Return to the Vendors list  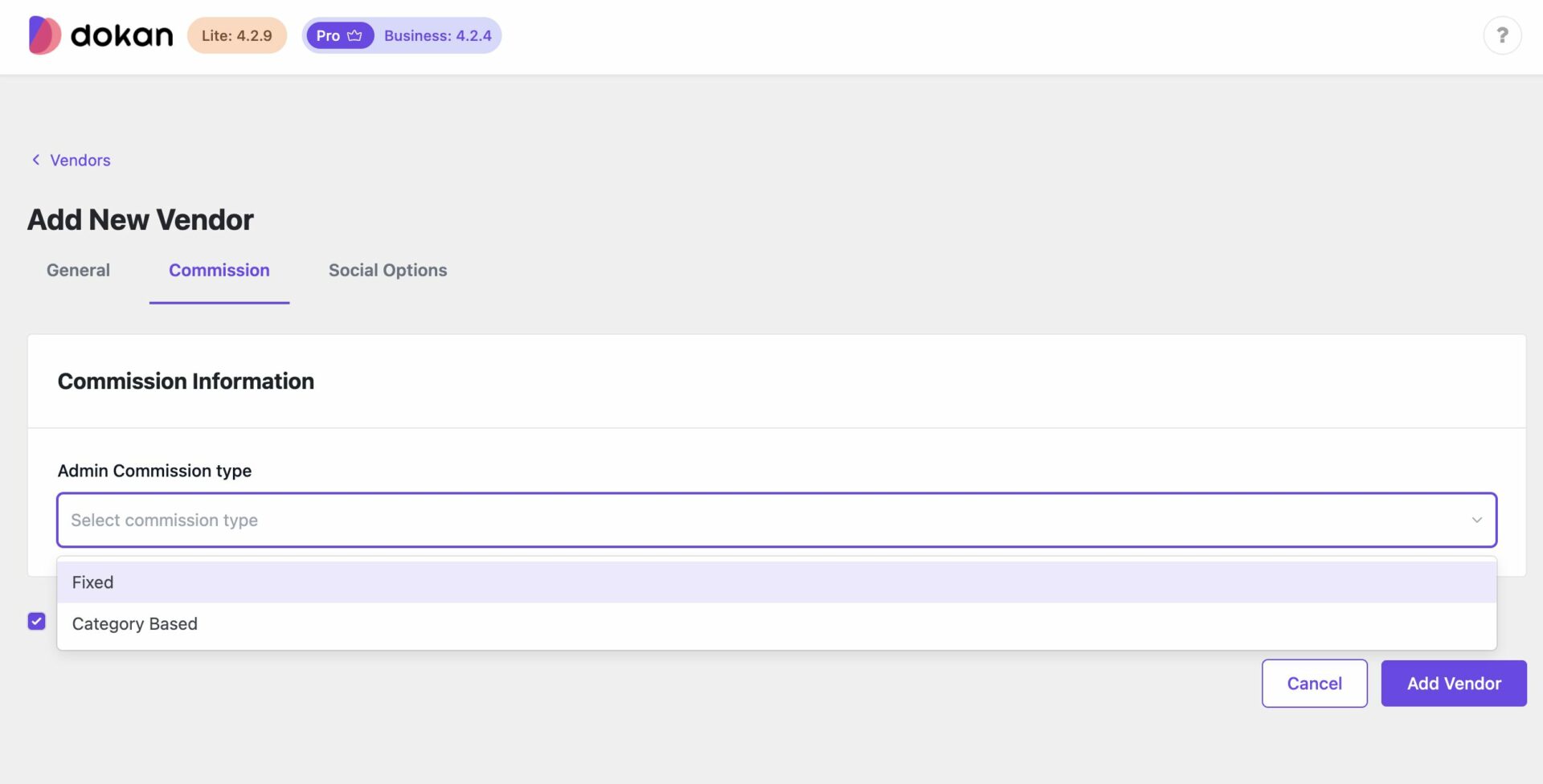coord(80,160)
